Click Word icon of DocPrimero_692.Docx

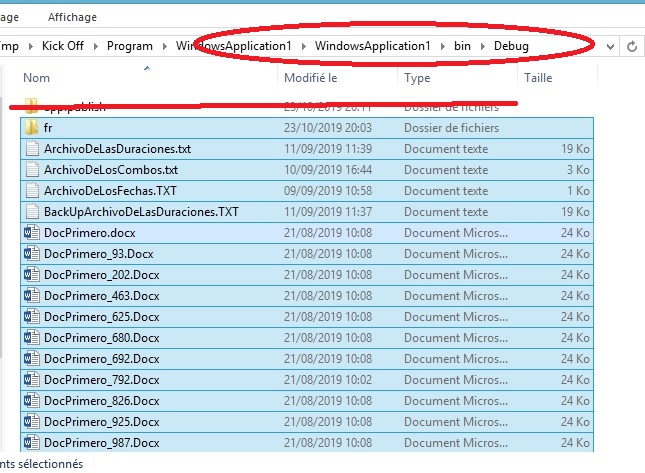tap(32, 359)
